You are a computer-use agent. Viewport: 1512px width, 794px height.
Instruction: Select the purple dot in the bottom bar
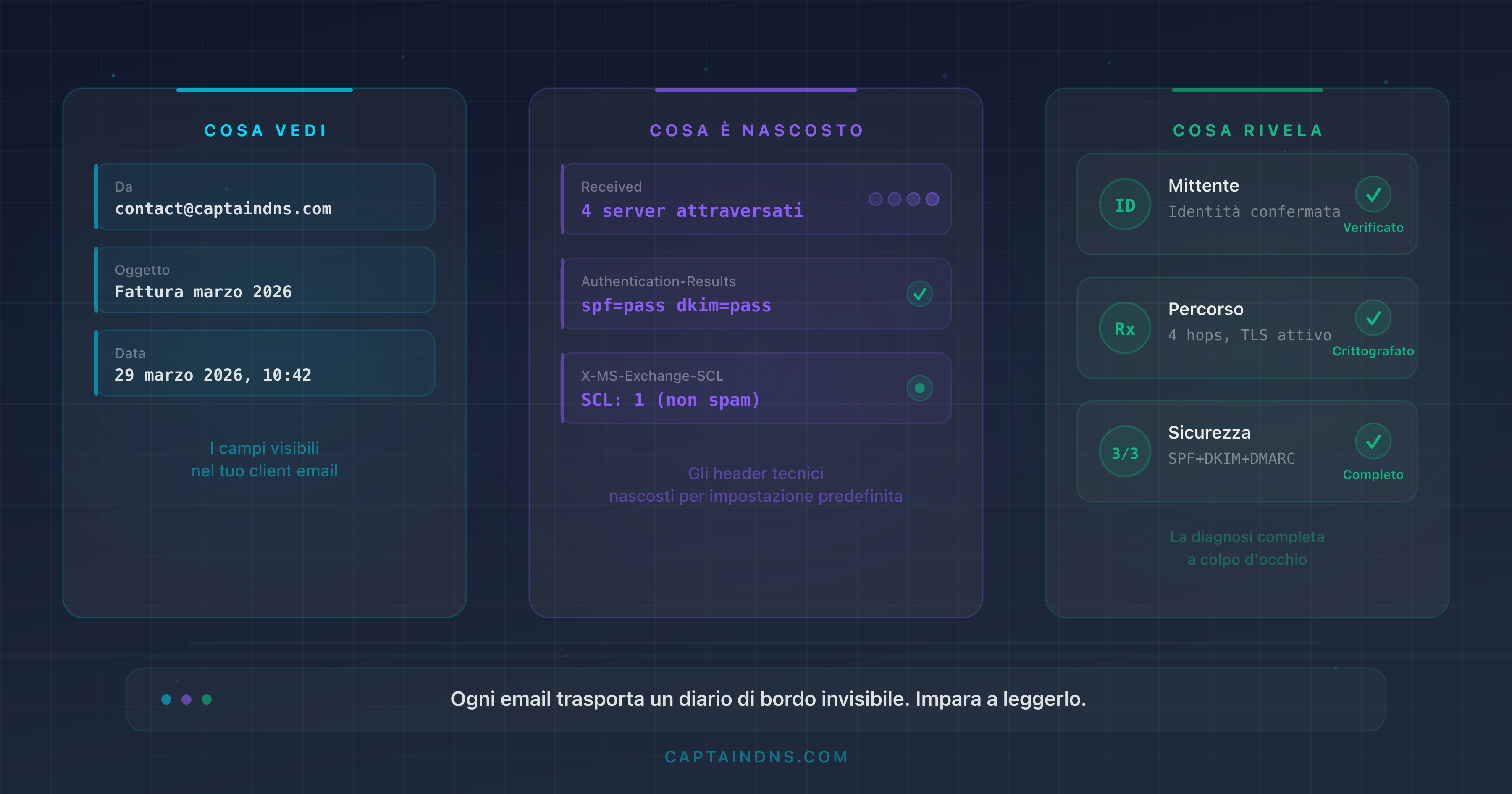point(186,699)
